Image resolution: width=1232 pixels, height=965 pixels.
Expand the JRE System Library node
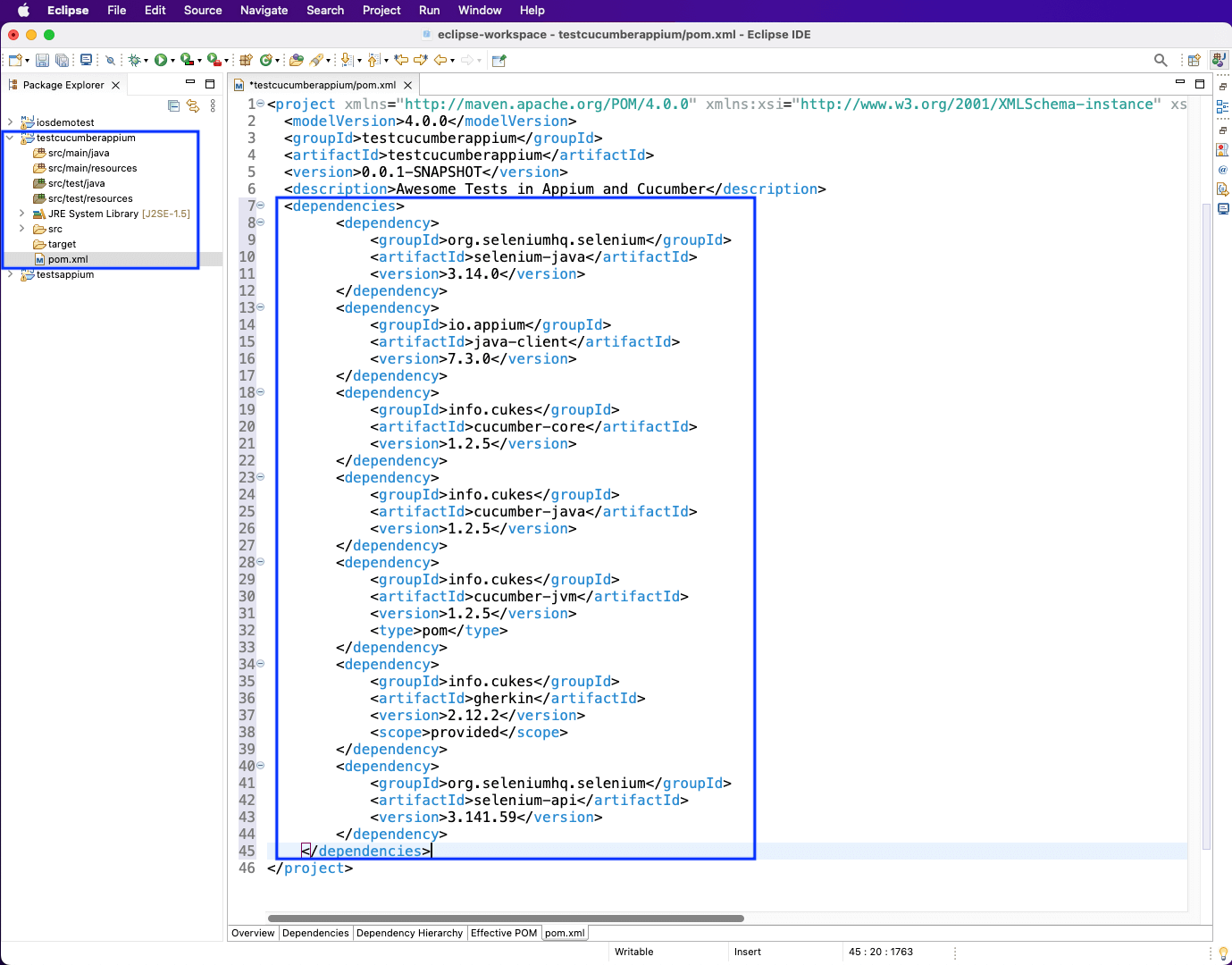tap(21, 214)
